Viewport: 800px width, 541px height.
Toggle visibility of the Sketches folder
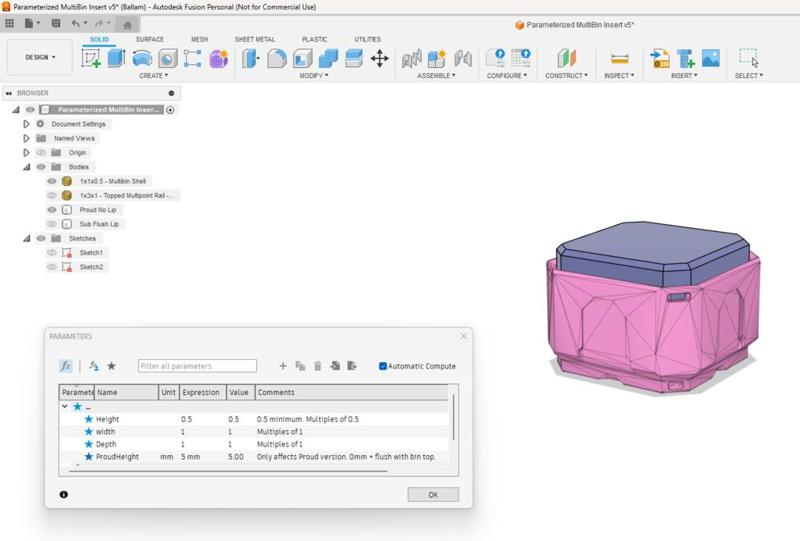coord(41,238)
